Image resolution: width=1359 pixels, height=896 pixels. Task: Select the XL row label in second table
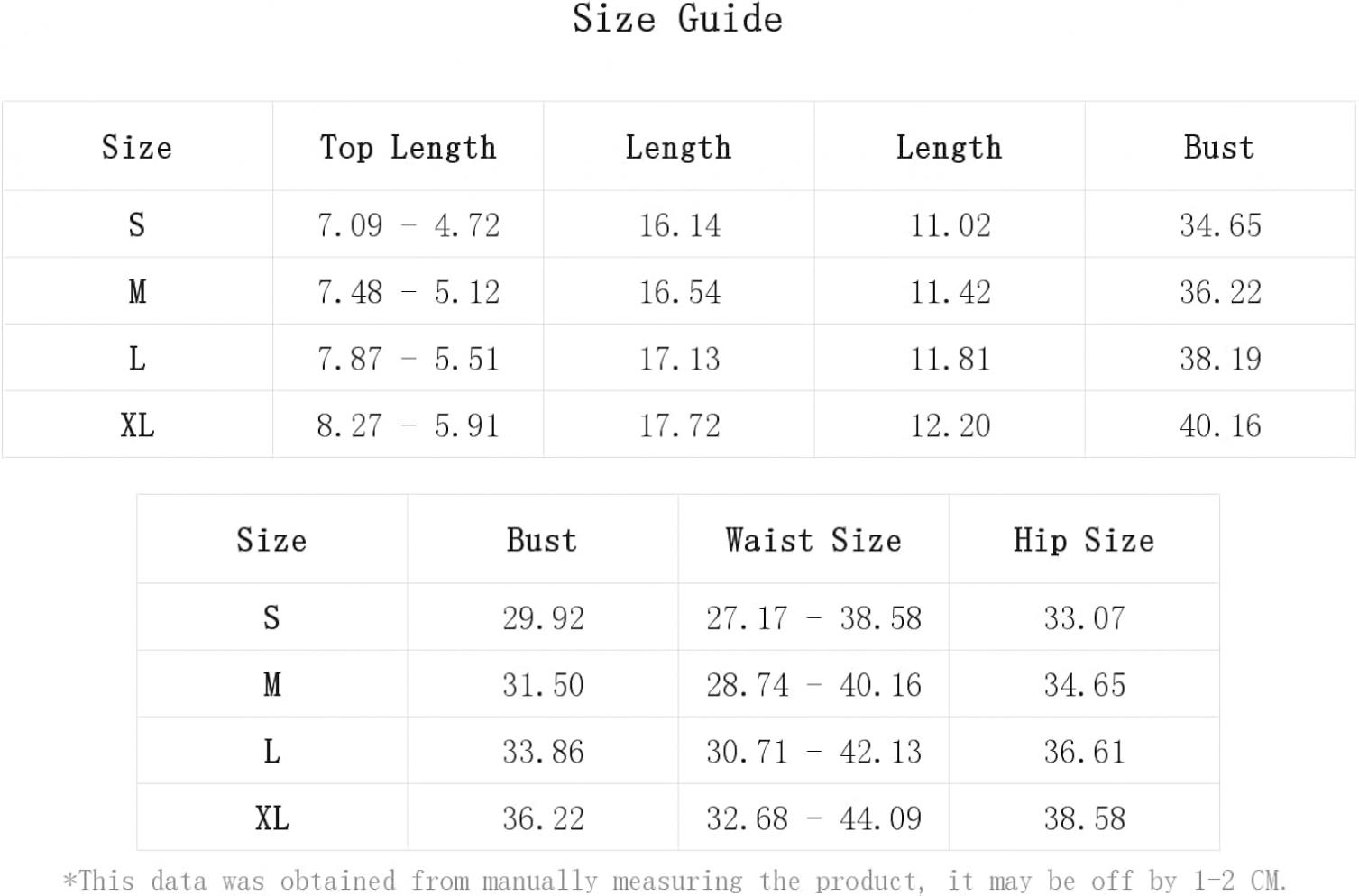272,818
